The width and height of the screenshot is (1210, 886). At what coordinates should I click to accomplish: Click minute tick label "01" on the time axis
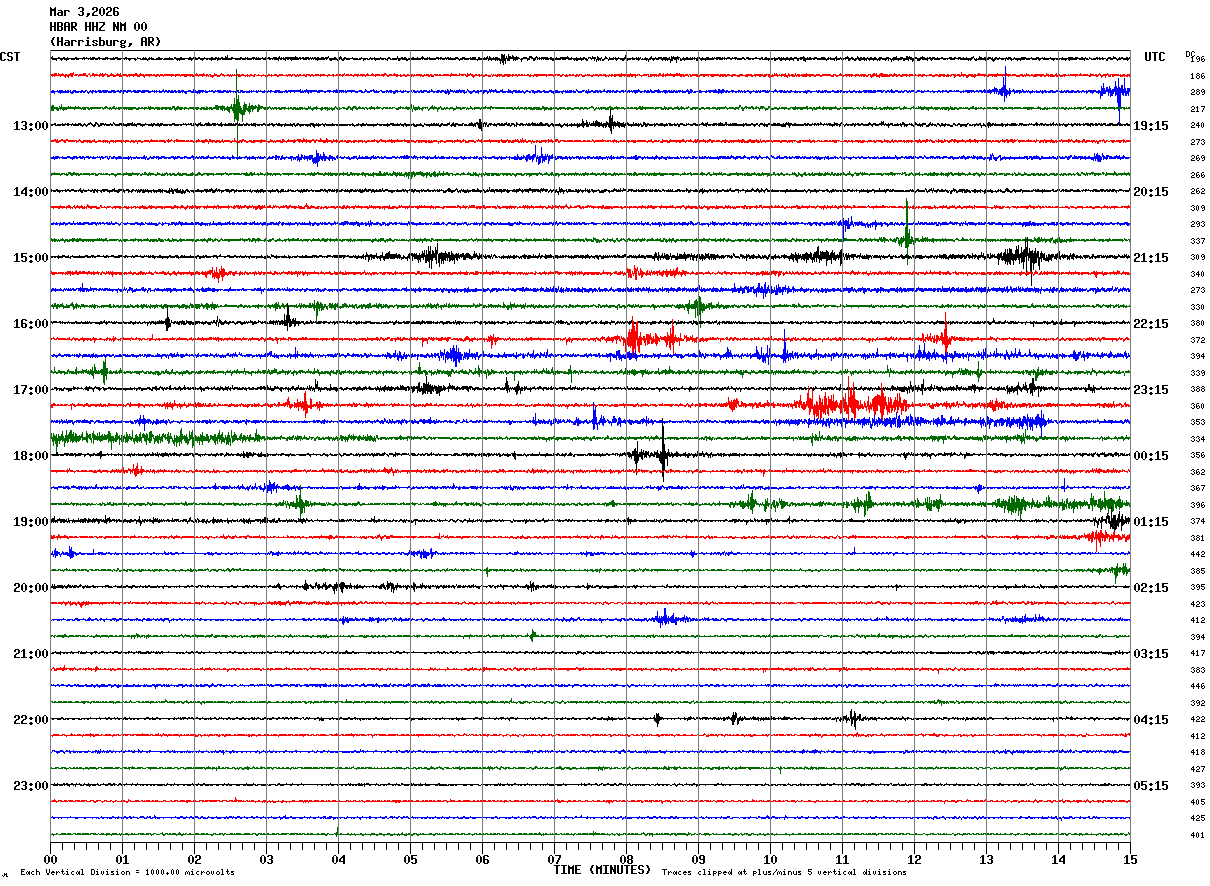(x=122, y=859)
